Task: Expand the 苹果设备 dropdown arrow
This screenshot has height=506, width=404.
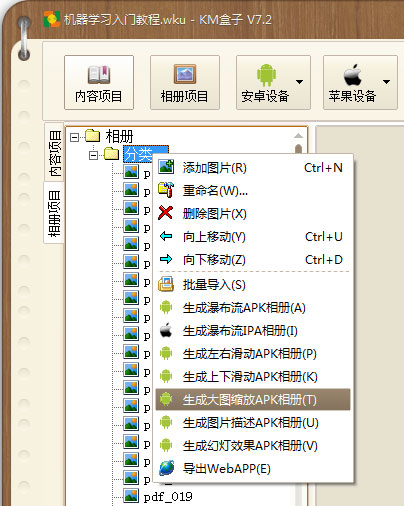Action: (x=386, y=82)
